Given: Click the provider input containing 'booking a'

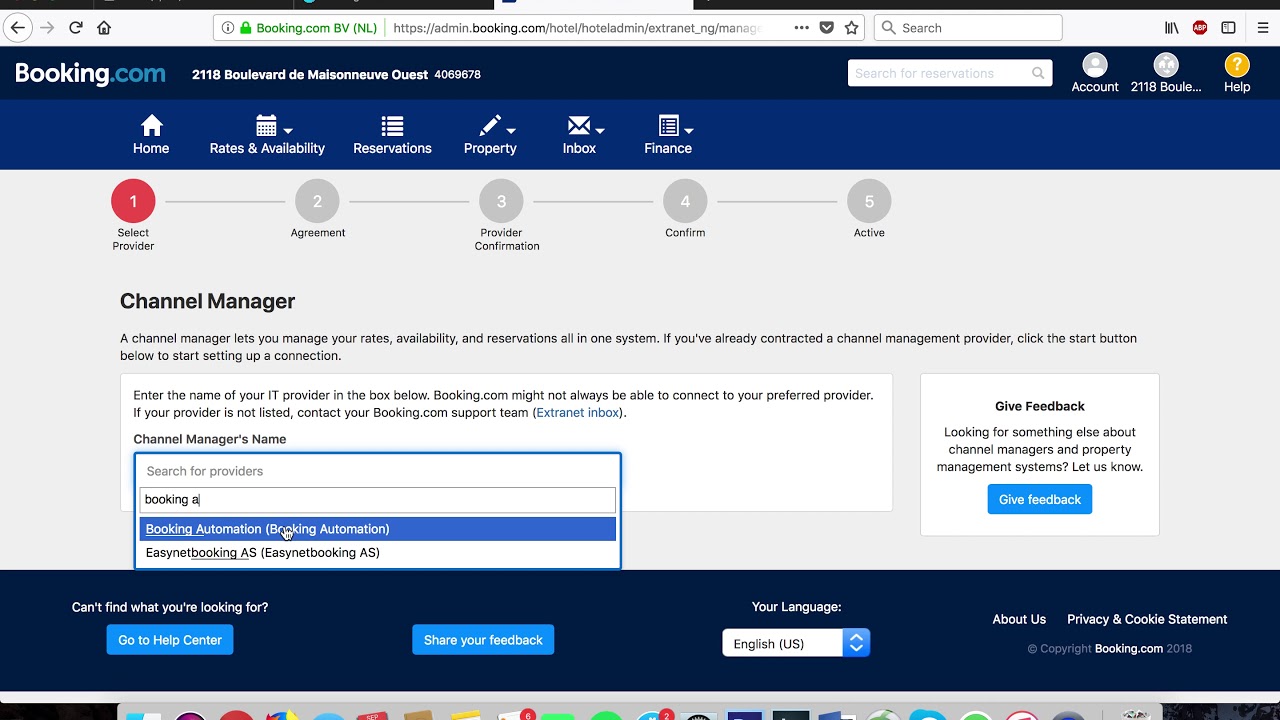Looking at the screenshot, I should click(378, 499).
